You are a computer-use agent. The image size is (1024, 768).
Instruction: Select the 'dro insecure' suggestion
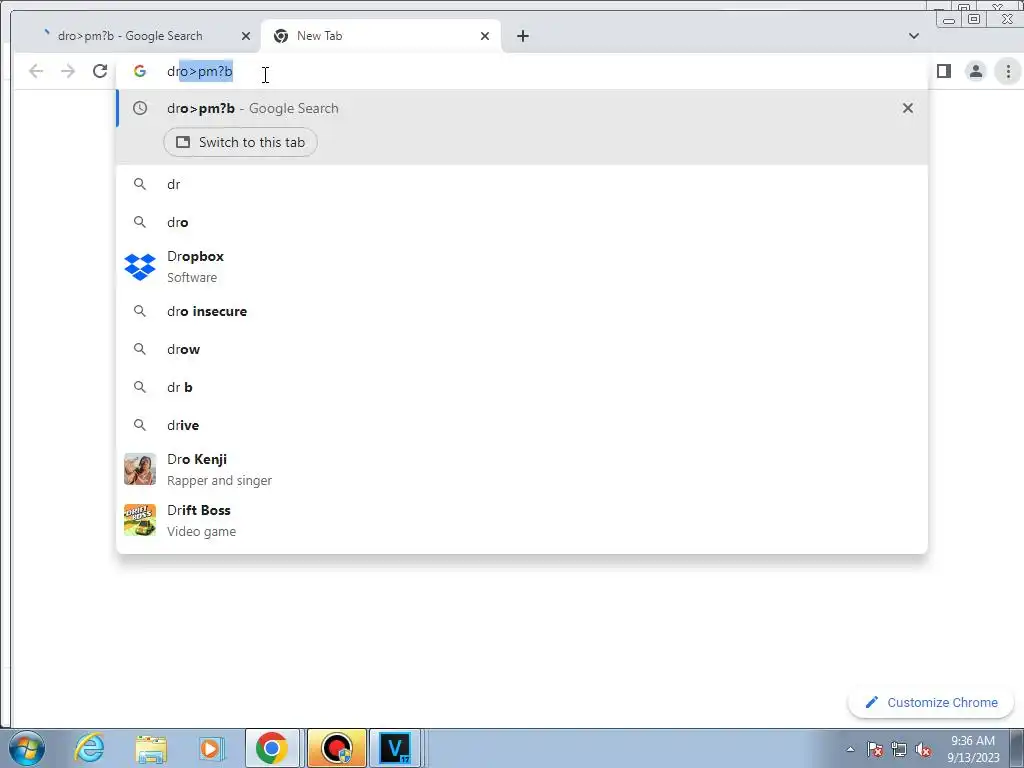click(522, 312)
